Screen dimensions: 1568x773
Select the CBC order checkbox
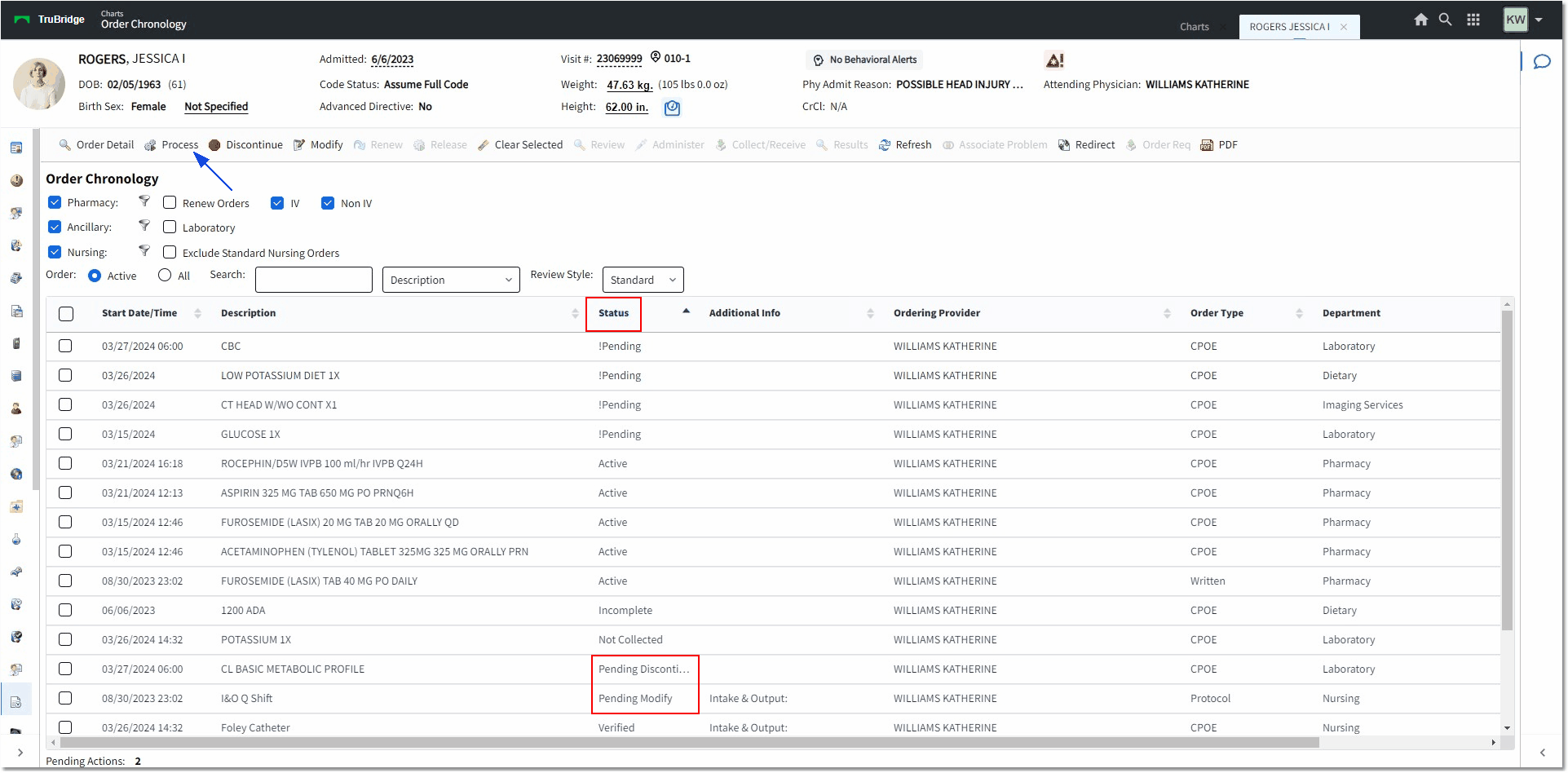[x=65, y=346]
